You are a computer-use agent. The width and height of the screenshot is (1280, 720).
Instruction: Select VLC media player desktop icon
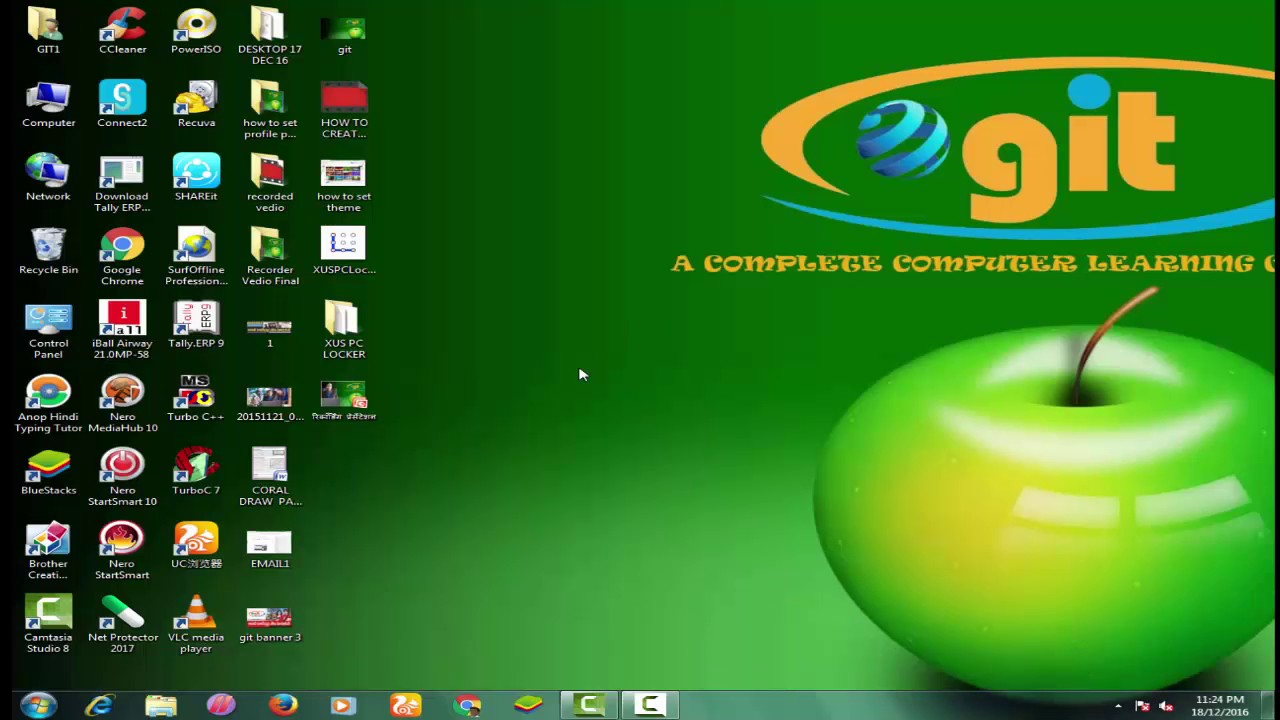coord(196,625)
